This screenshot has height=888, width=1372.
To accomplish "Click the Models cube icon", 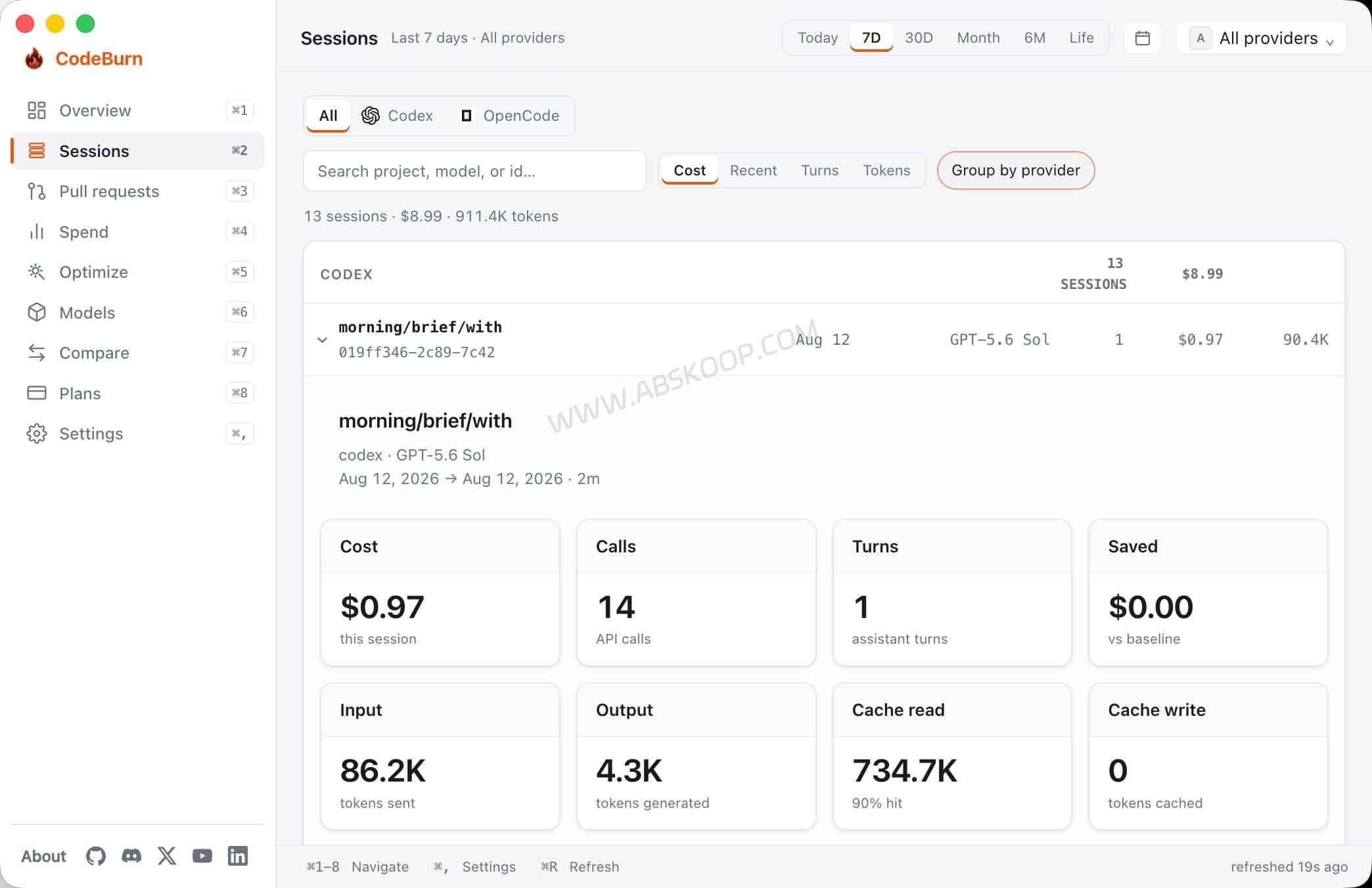I will [37, 313].
